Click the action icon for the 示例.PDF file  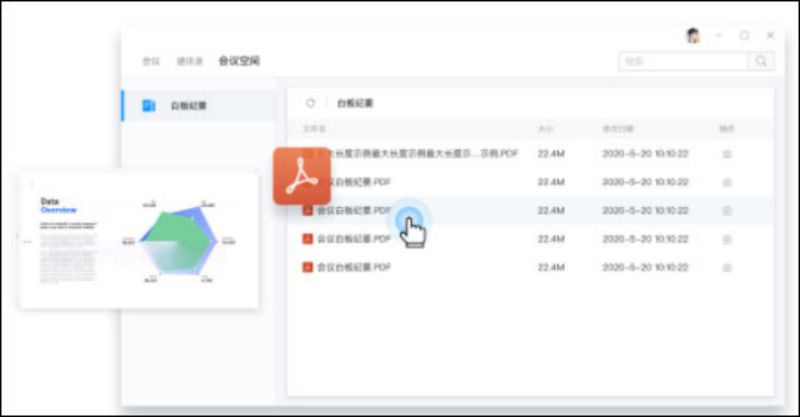(727, 154)
